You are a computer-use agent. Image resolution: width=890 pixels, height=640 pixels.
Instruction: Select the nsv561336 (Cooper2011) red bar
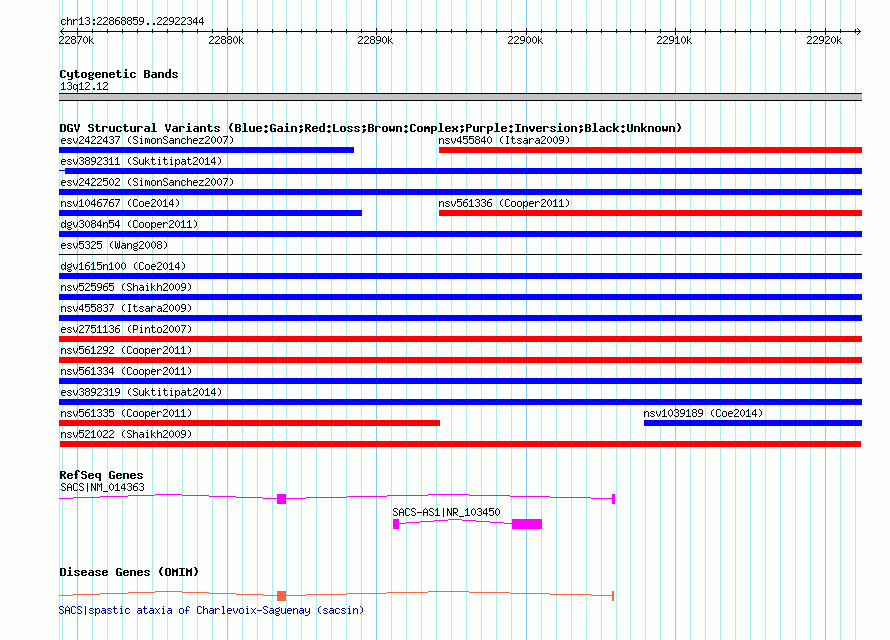[650, 213]
